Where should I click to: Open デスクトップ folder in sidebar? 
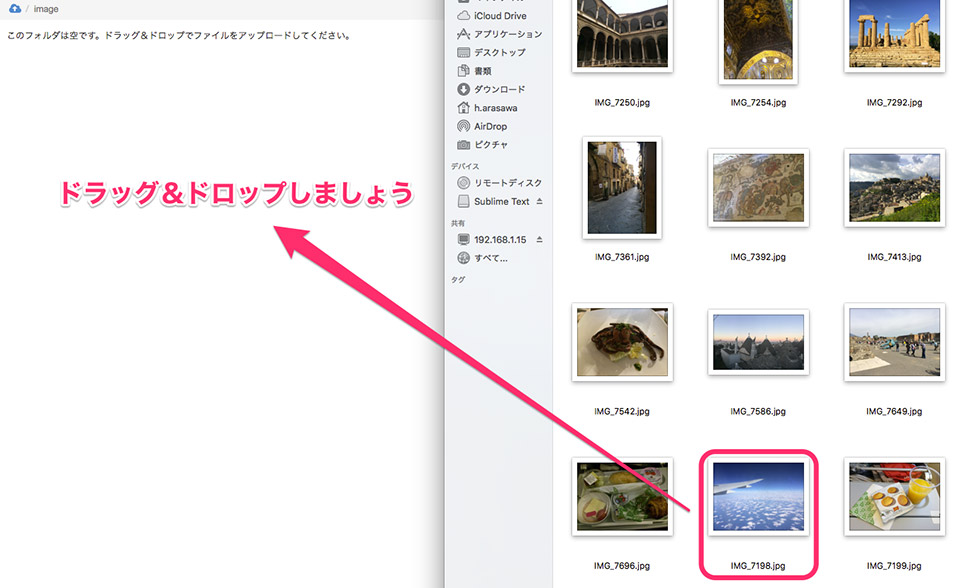click(492, 53)
